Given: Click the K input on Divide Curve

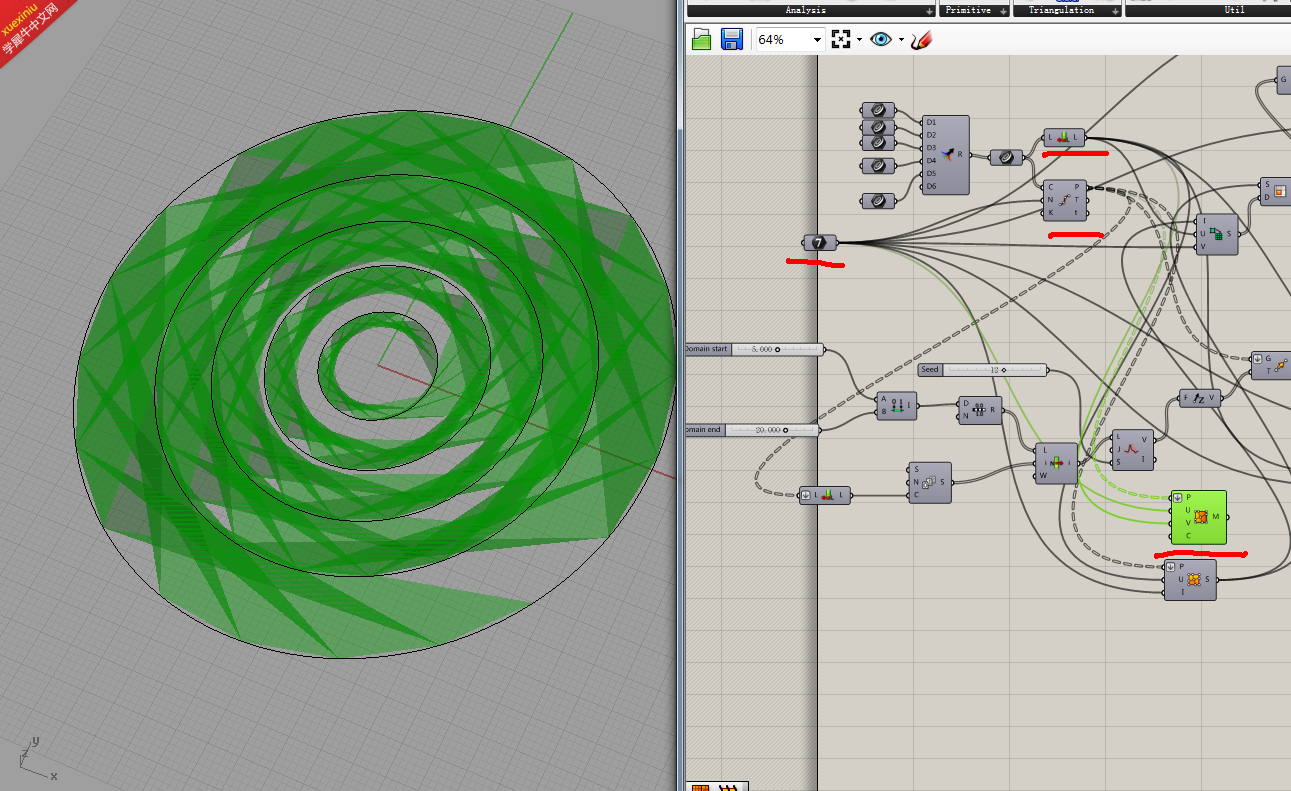Looking at the screenshot, I should pyautogui.click(x=1051, y=212).
